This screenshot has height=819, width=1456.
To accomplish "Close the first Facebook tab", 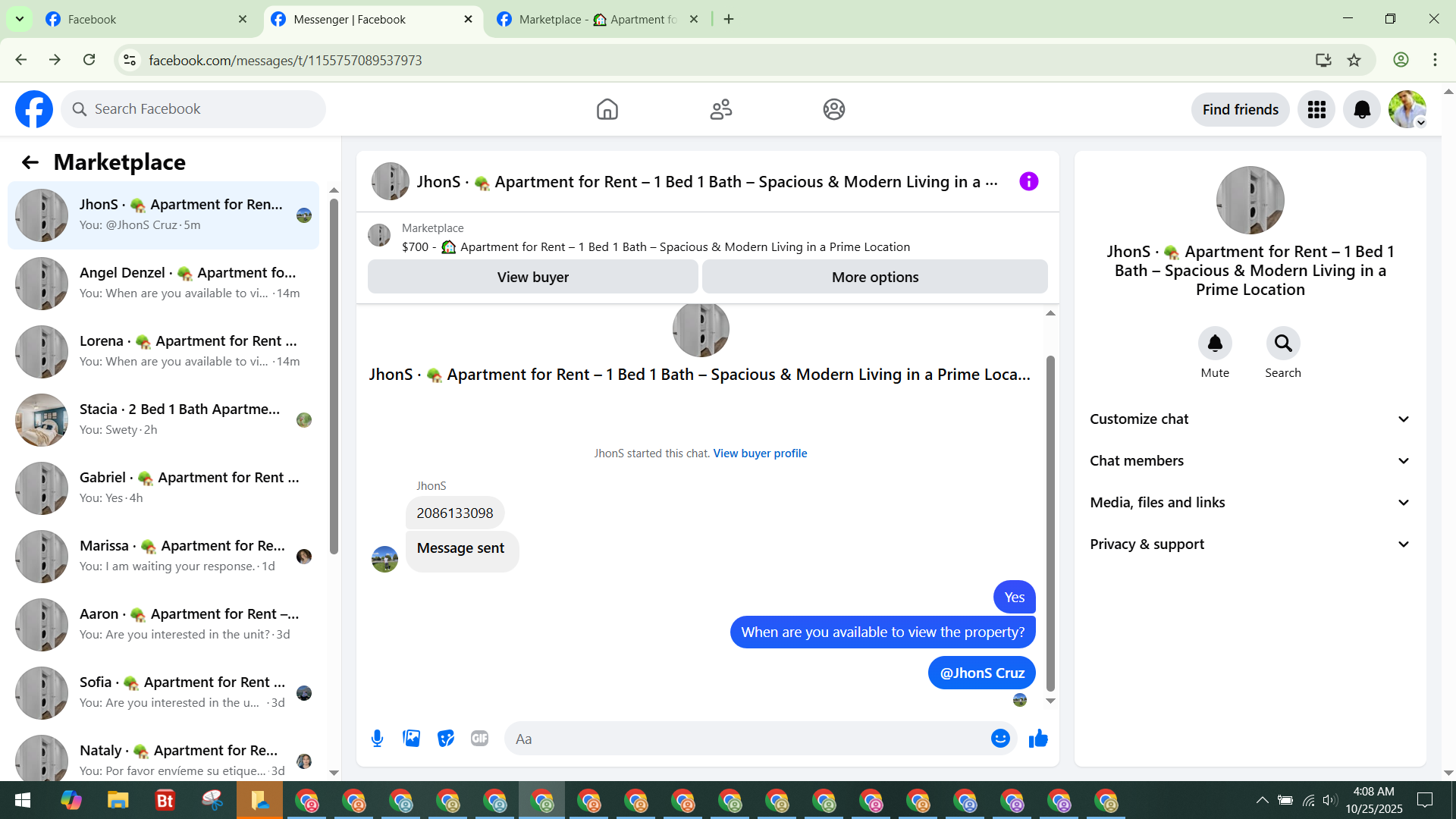I will coord(243,19).
